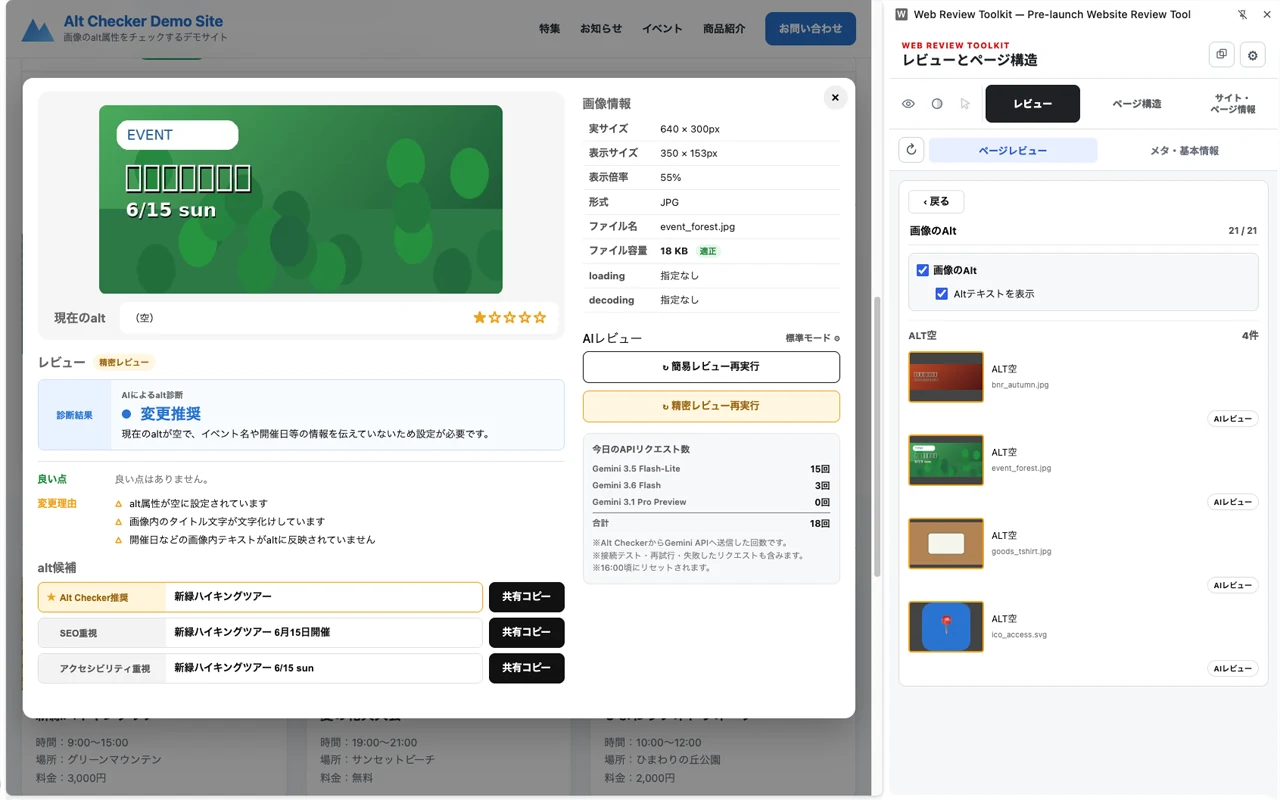Viewport: 1280px width, 800px height.
Task: Click the refresh icon next to ページレビュー
Action: pyautogui.click(x=911, y=150)
